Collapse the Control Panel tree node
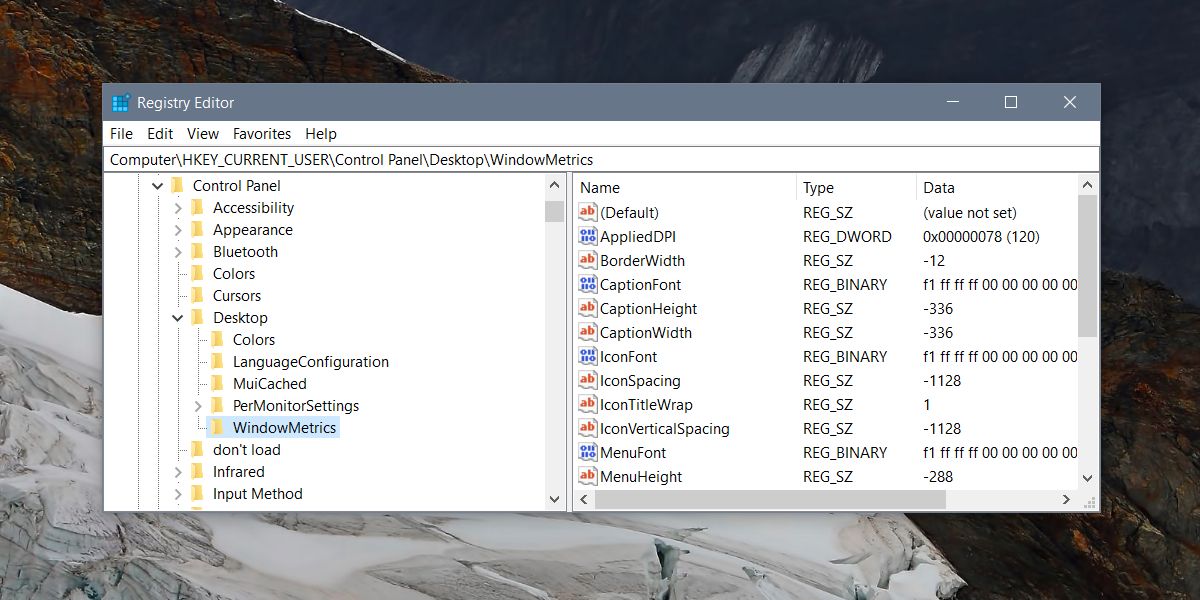This screenshot has height=600, width=1200. [x=157, y=186]
